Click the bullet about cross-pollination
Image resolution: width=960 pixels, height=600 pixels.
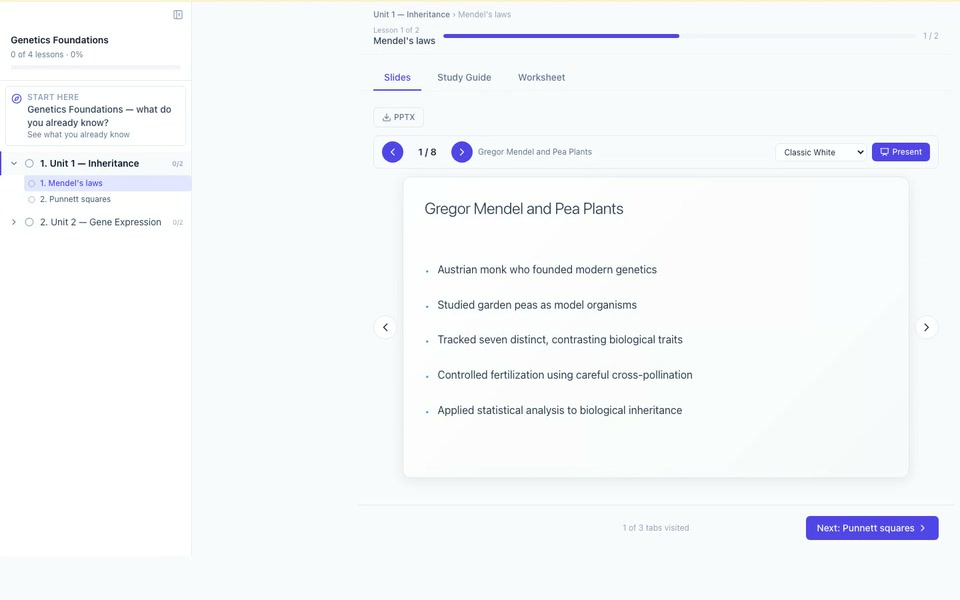pos(564,375)
